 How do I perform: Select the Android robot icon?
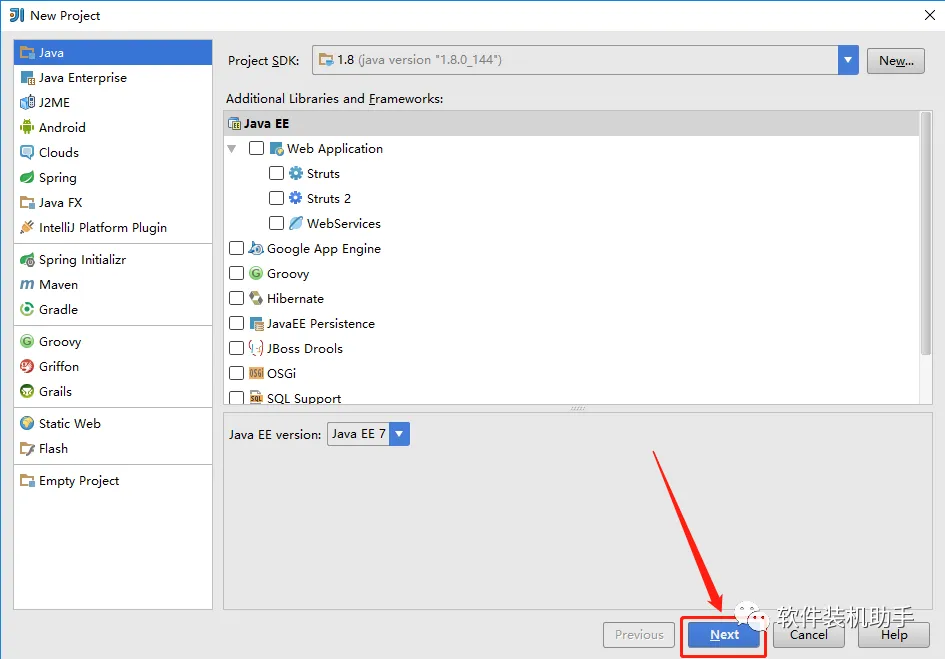click(x=27, y=127)
